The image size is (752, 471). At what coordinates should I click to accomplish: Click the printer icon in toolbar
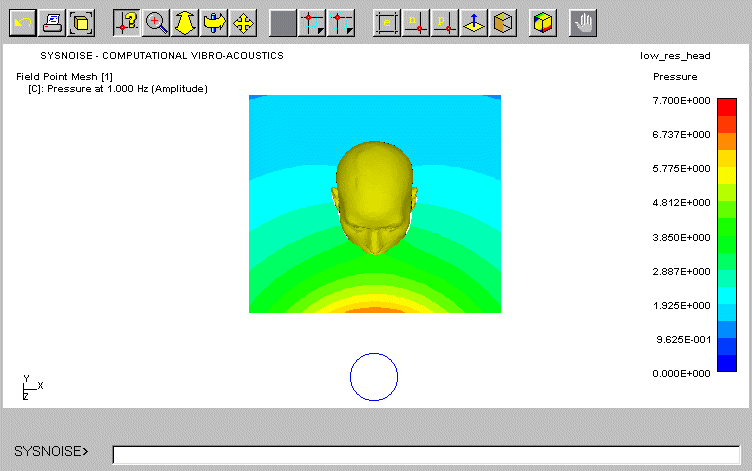tap(52, 21)
